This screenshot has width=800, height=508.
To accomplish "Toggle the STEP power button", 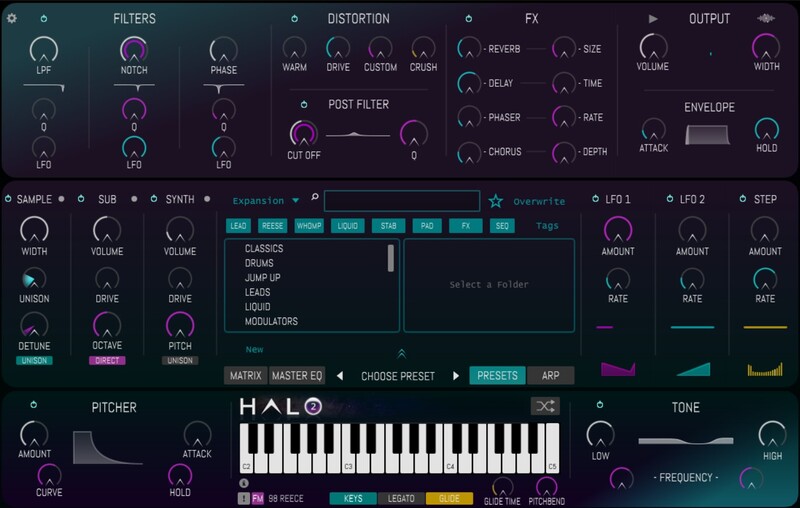I will point(743,199).
